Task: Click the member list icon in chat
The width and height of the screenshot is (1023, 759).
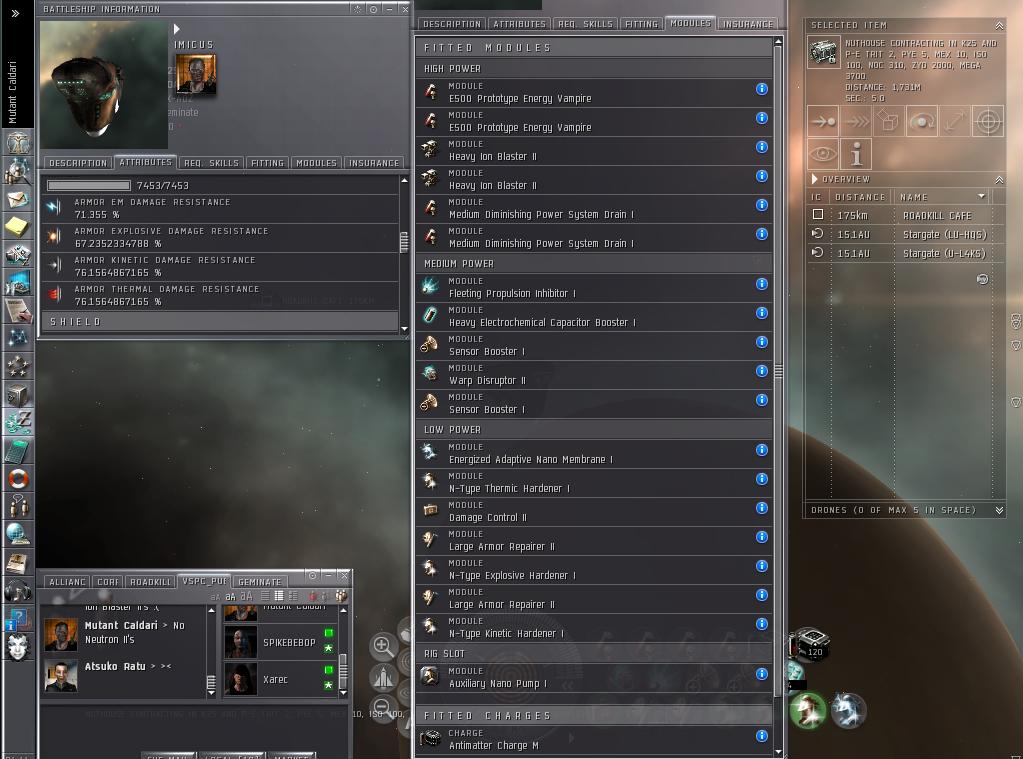Action: [341, 595]
